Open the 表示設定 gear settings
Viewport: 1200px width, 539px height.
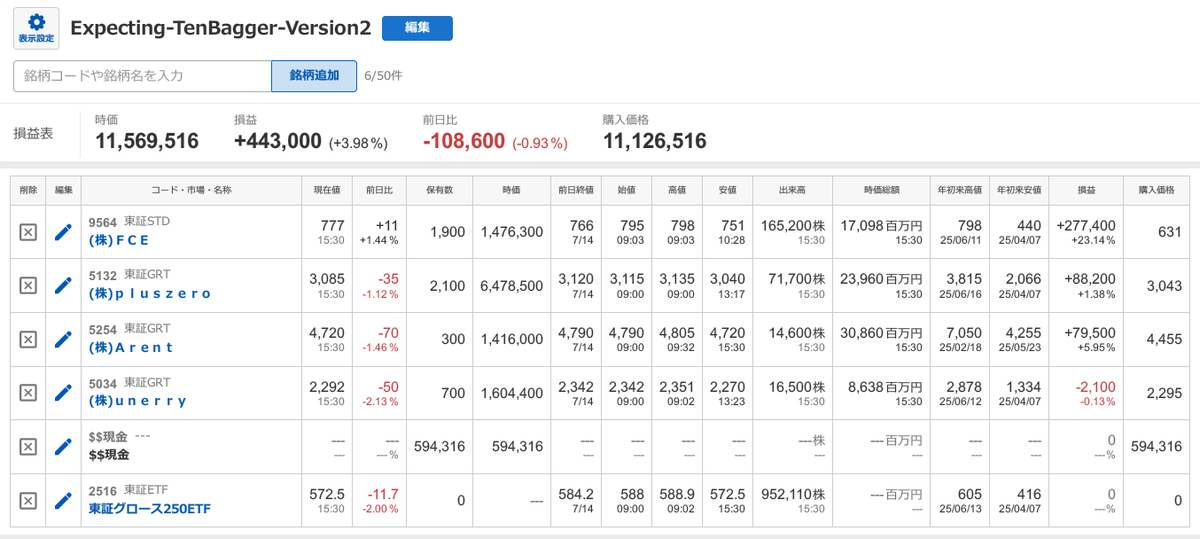click(36, 28)
